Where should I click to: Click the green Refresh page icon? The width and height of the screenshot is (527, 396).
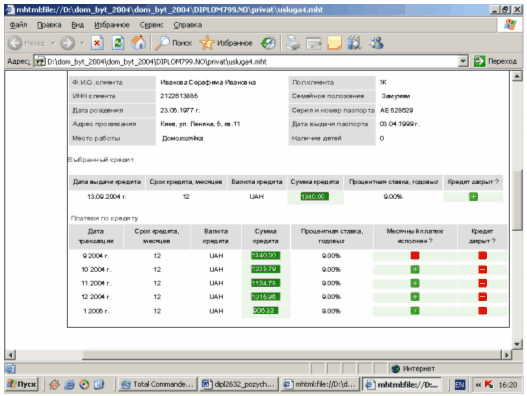tap(118, 43)
